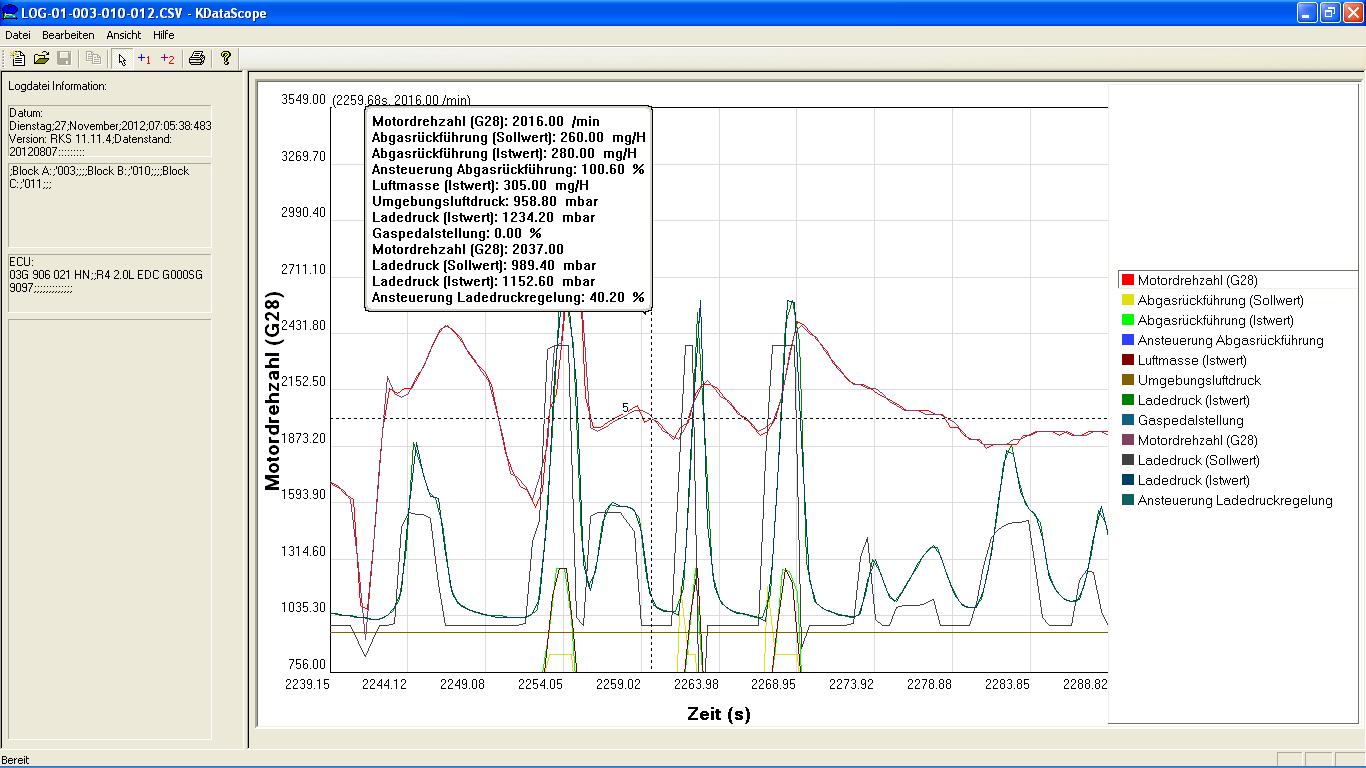
Task: Click the greyed-out Copy icon
Action: coord(93,58)
